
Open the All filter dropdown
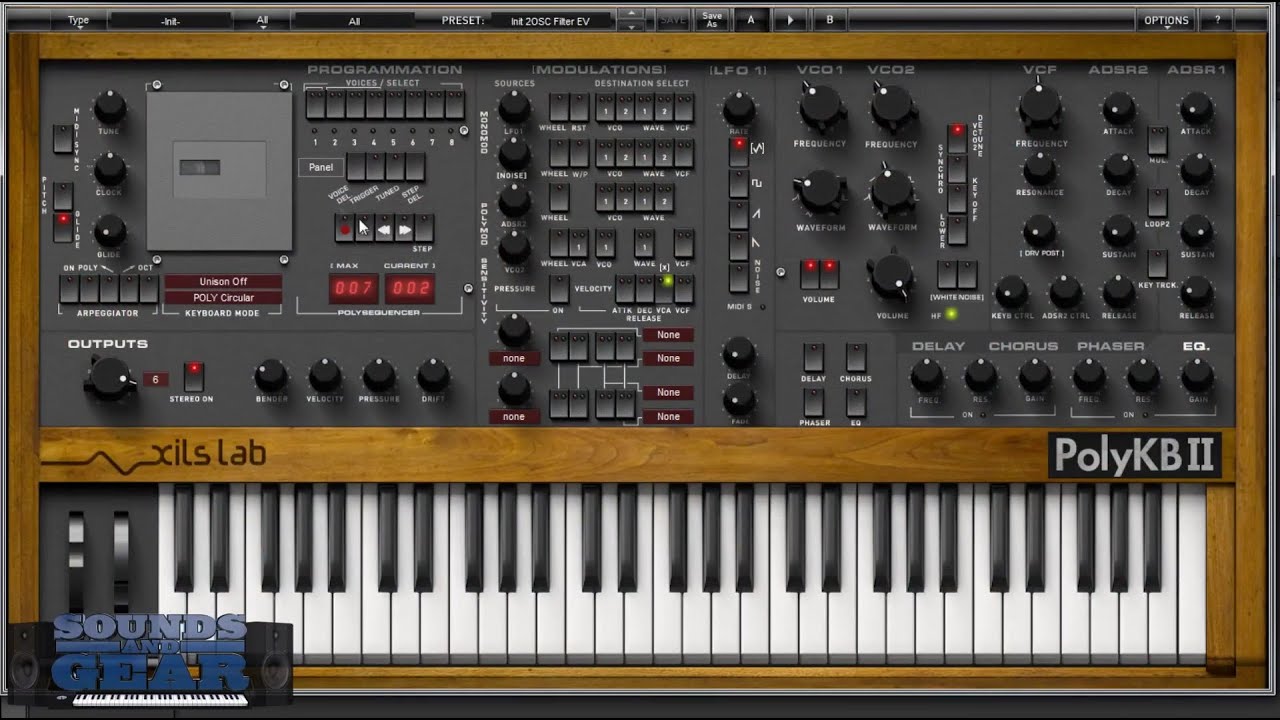[x=262, y=20]
